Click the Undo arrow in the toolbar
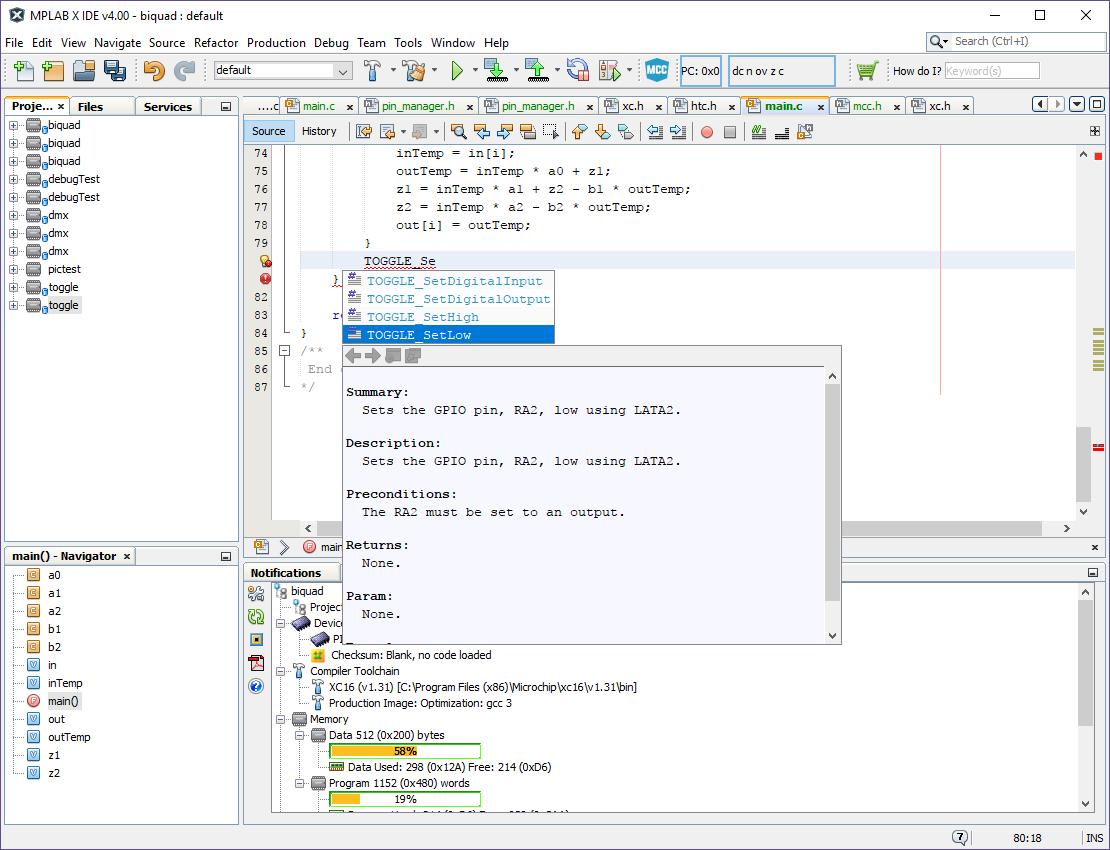 point(153,70)
